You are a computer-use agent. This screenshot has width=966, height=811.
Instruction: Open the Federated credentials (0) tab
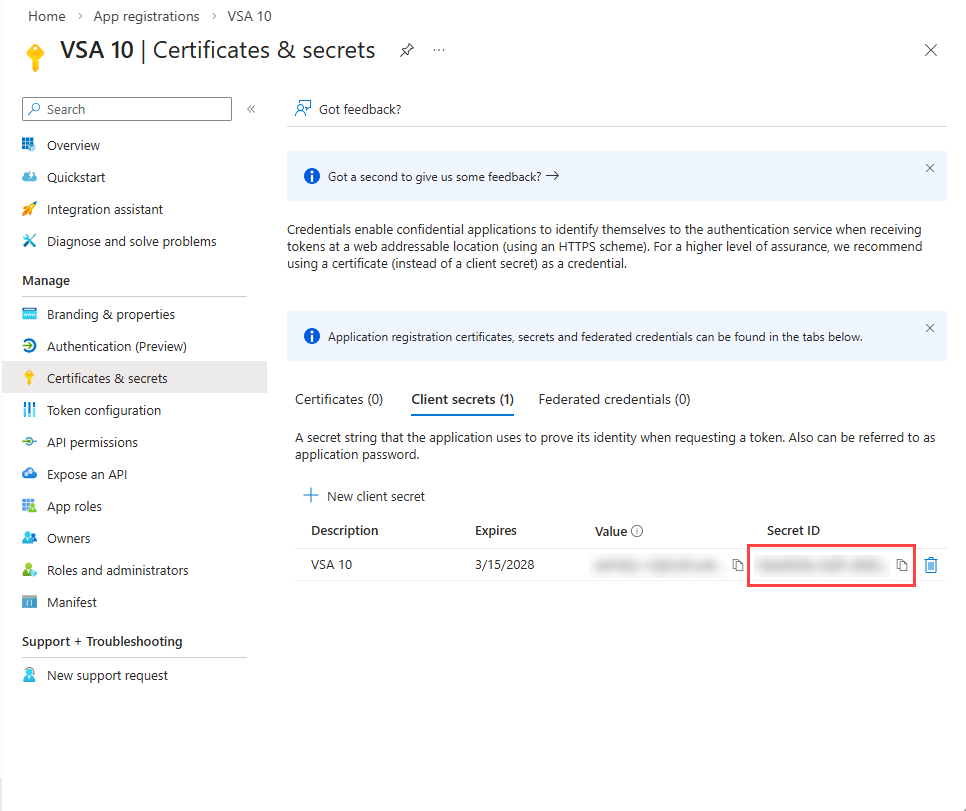coord(614,399)
